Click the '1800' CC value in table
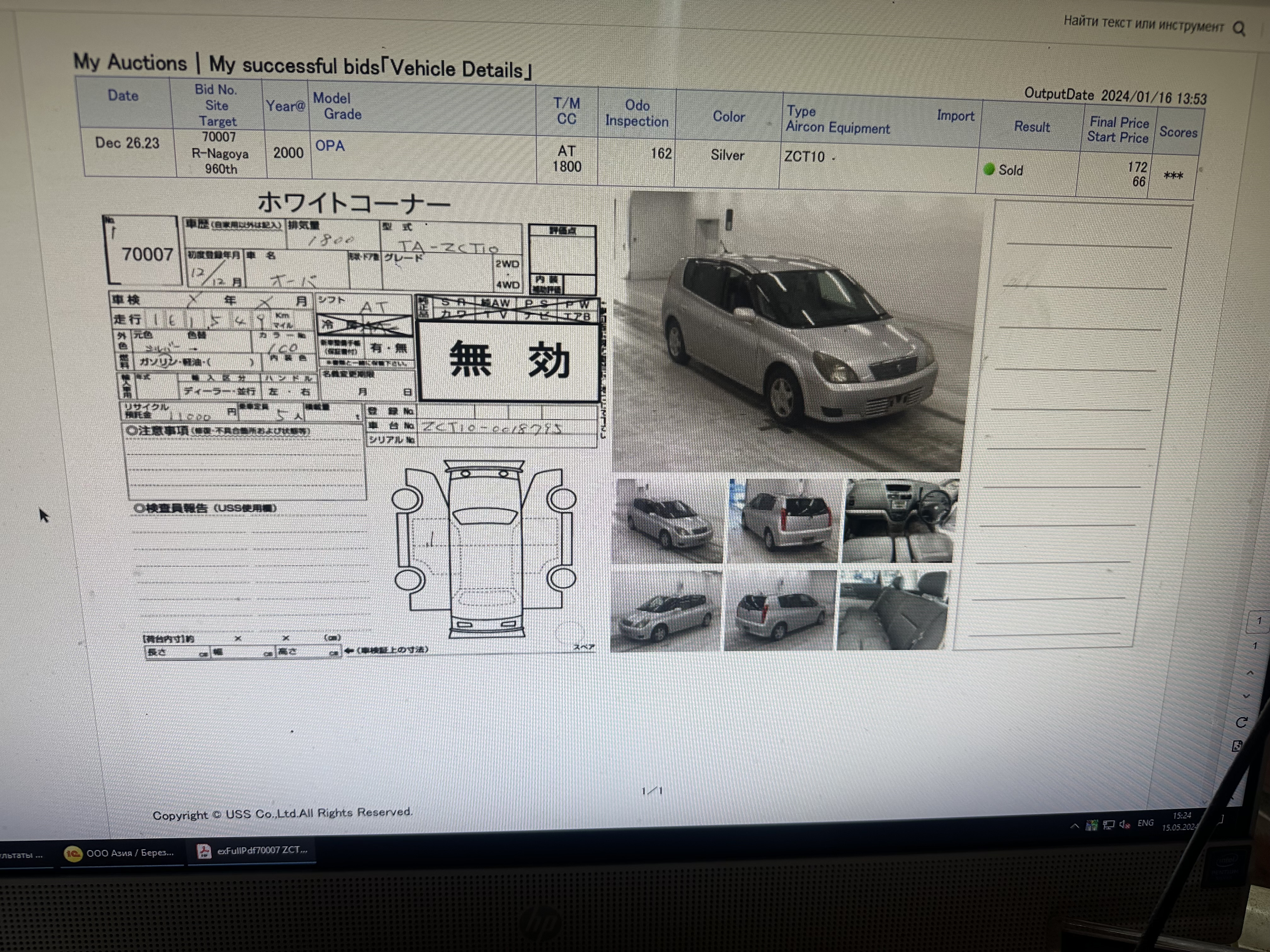The image size is (1270, 952). click(x=567, y=167)
